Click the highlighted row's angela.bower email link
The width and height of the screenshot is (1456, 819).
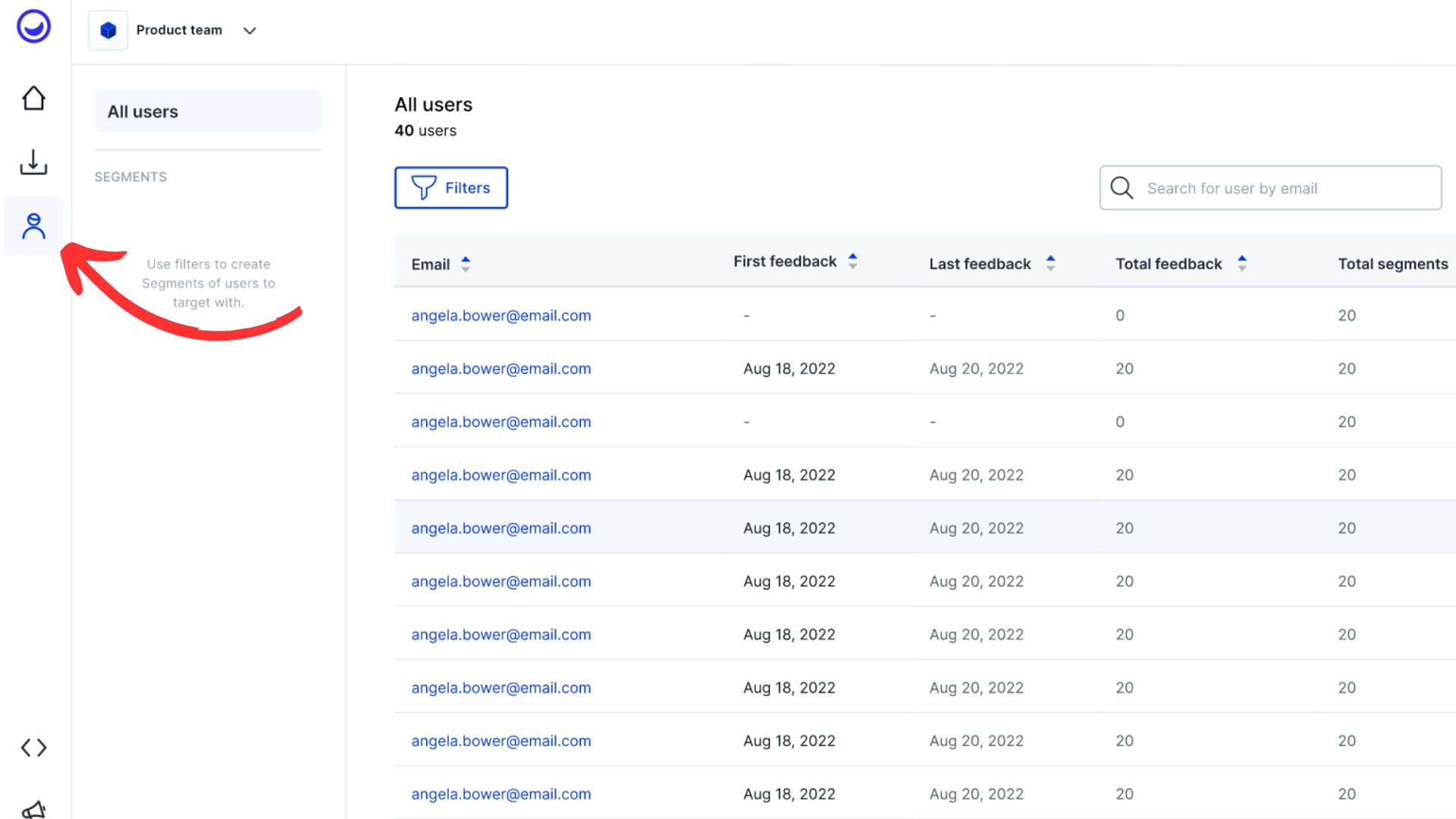tap(500, 529)
